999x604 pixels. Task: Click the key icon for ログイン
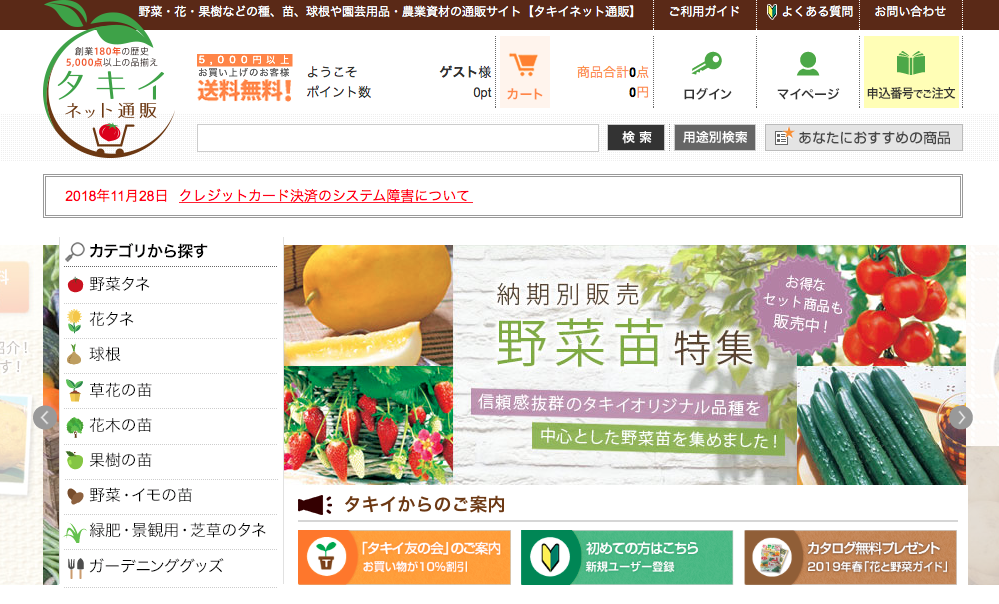[707, 64]
